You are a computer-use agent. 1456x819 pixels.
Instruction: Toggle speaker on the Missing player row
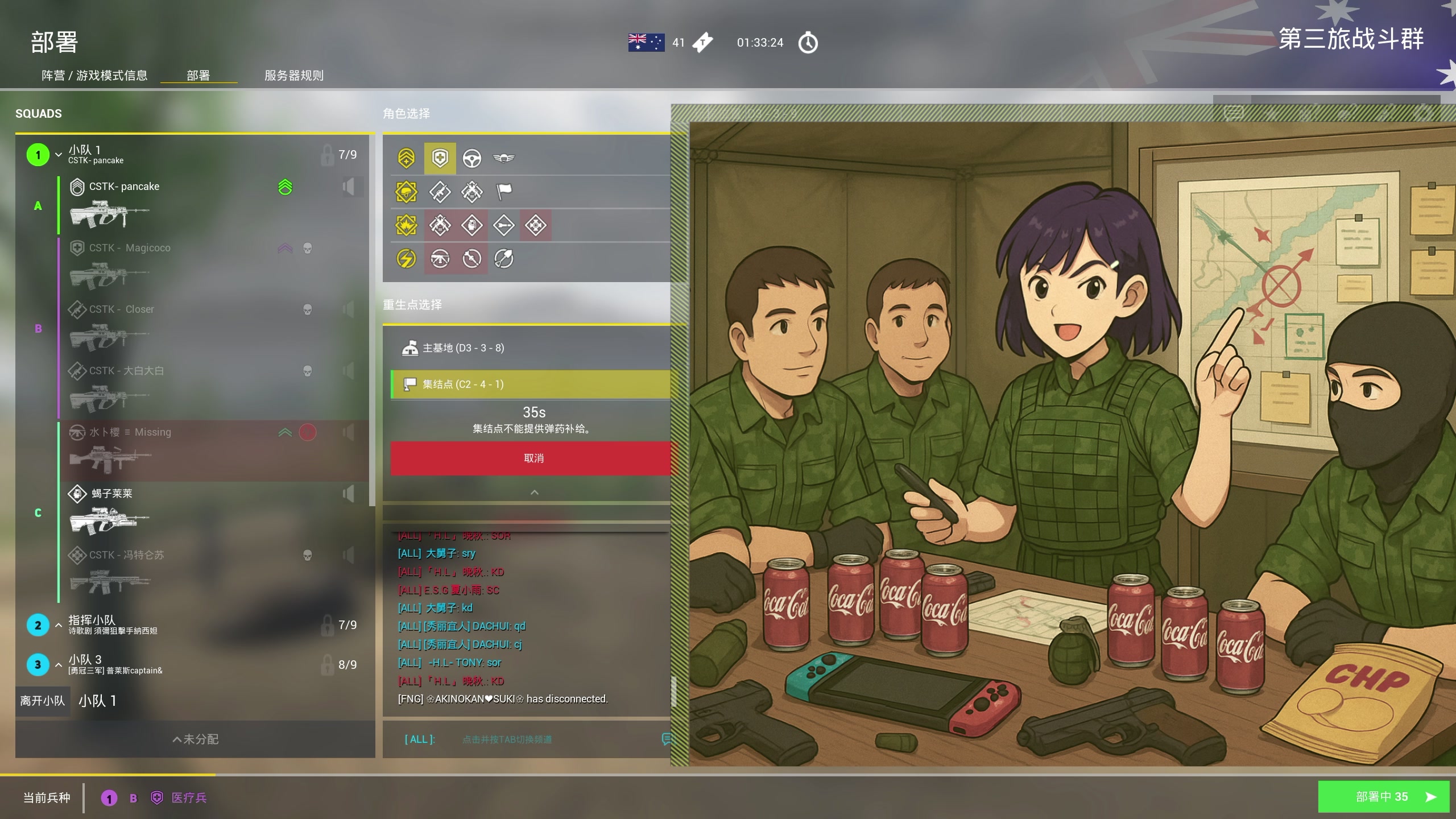(x=349, y=432)
